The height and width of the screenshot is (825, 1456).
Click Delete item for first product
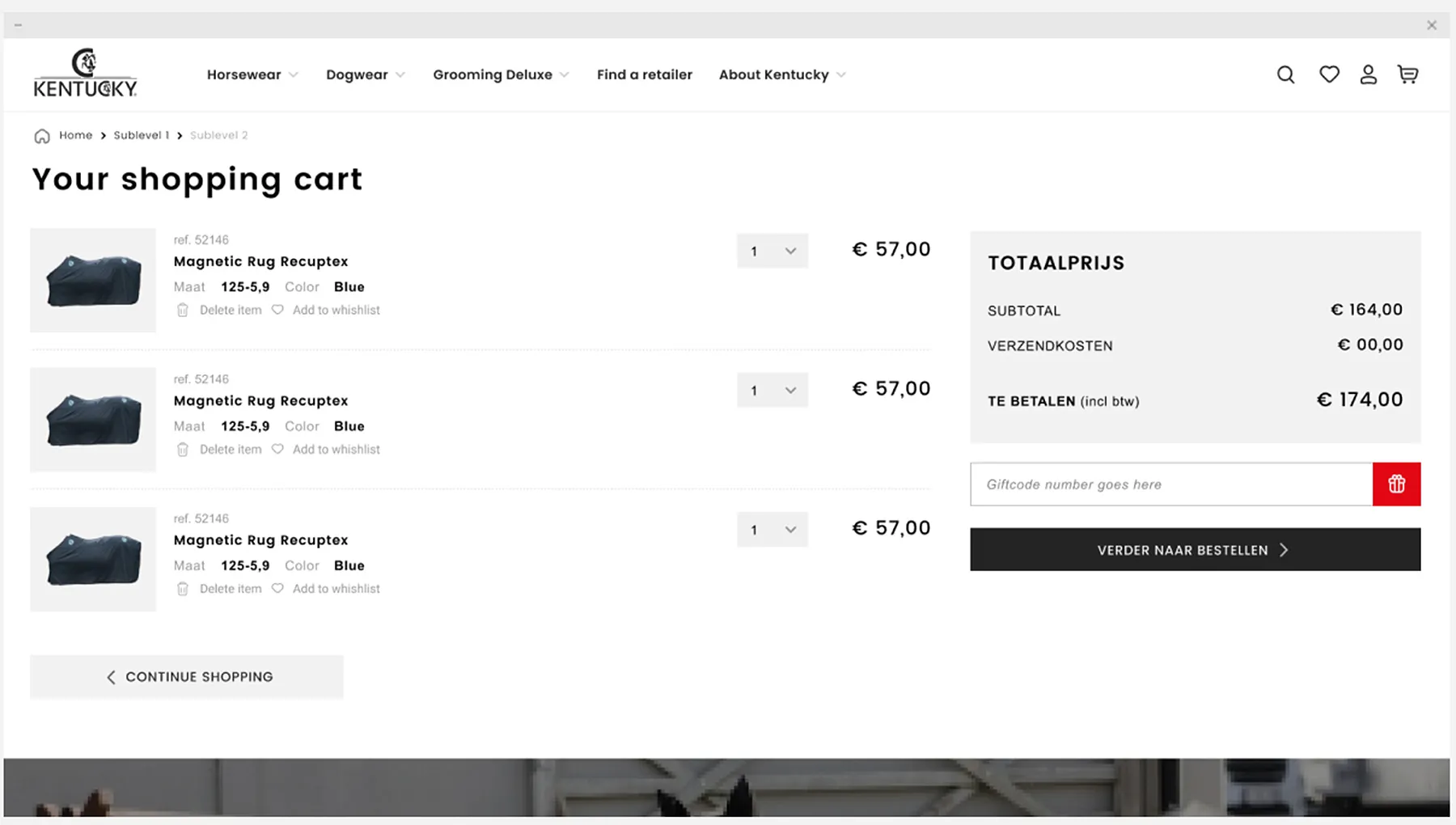coord(231,310)
